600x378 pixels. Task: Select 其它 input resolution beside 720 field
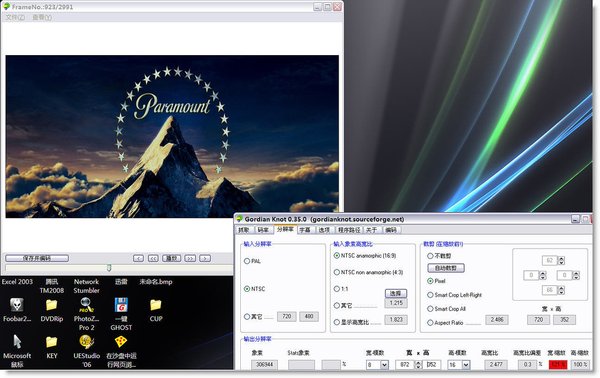click(x=247, y=316)
